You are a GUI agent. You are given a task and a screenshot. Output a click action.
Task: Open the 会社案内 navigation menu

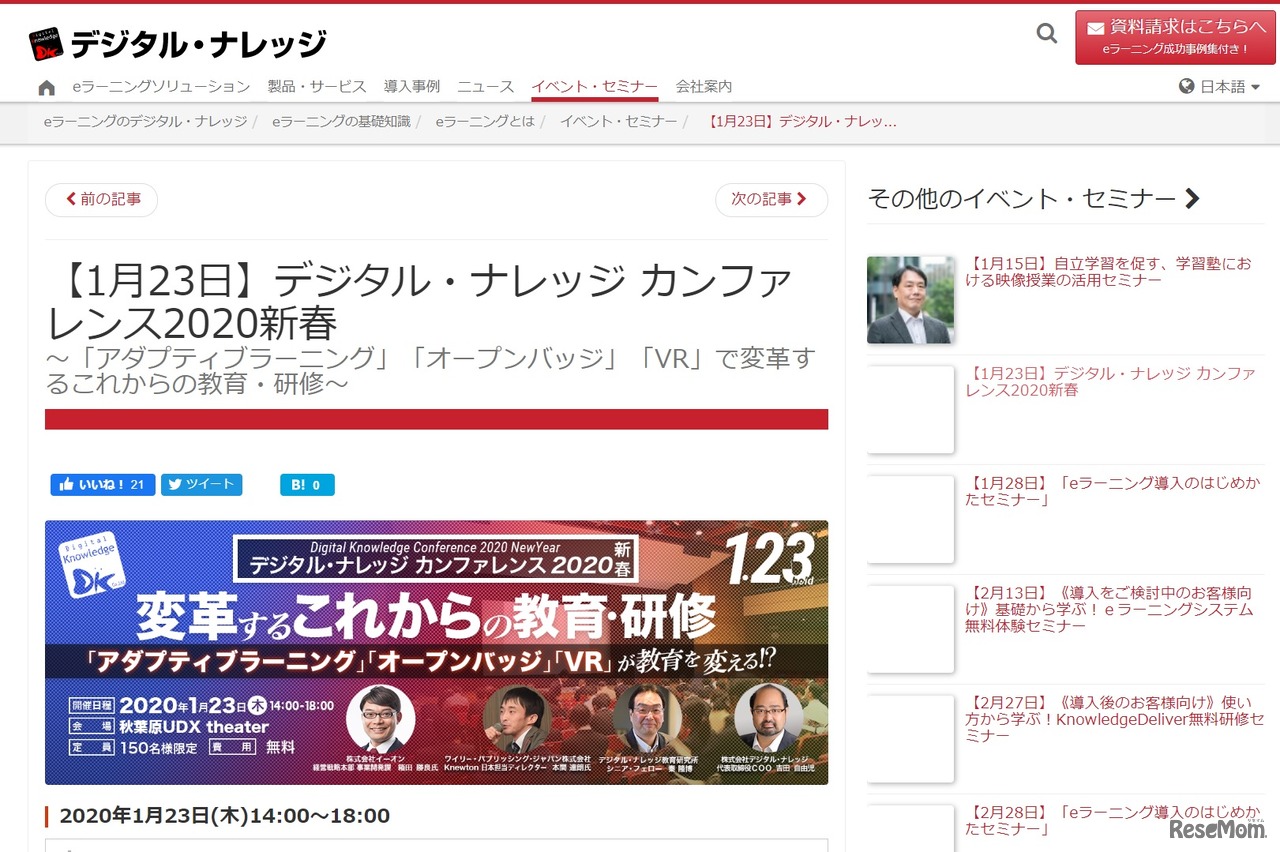703,87
